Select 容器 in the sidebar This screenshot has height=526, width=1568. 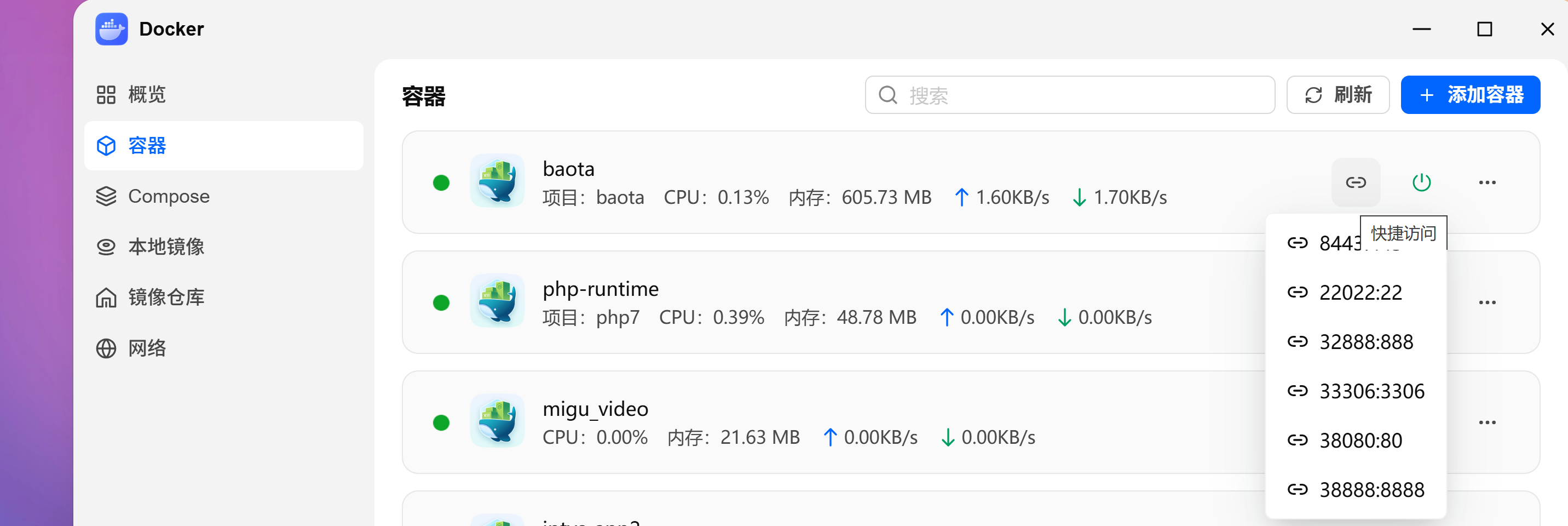tap(224, 146)
